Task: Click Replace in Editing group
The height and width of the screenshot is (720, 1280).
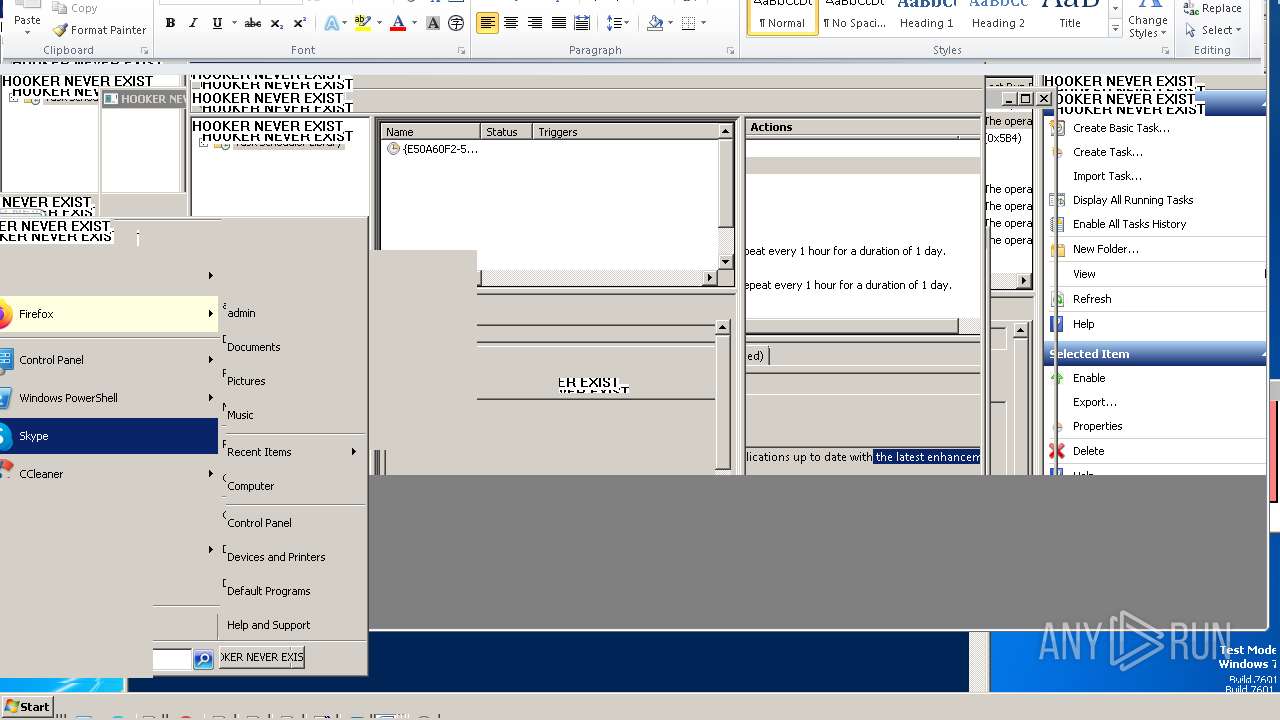Action: (x=1212, y=8)
